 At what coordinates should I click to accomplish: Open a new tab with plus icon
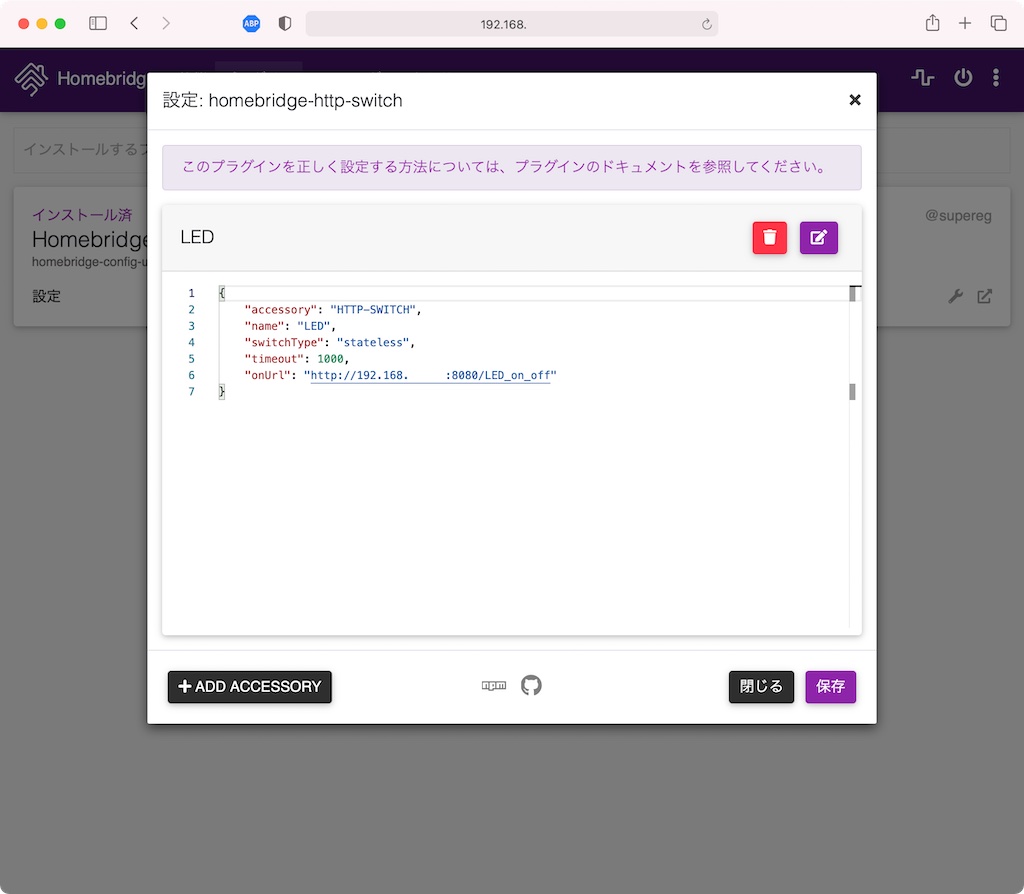pyautogui.click(x=965, y=24)
